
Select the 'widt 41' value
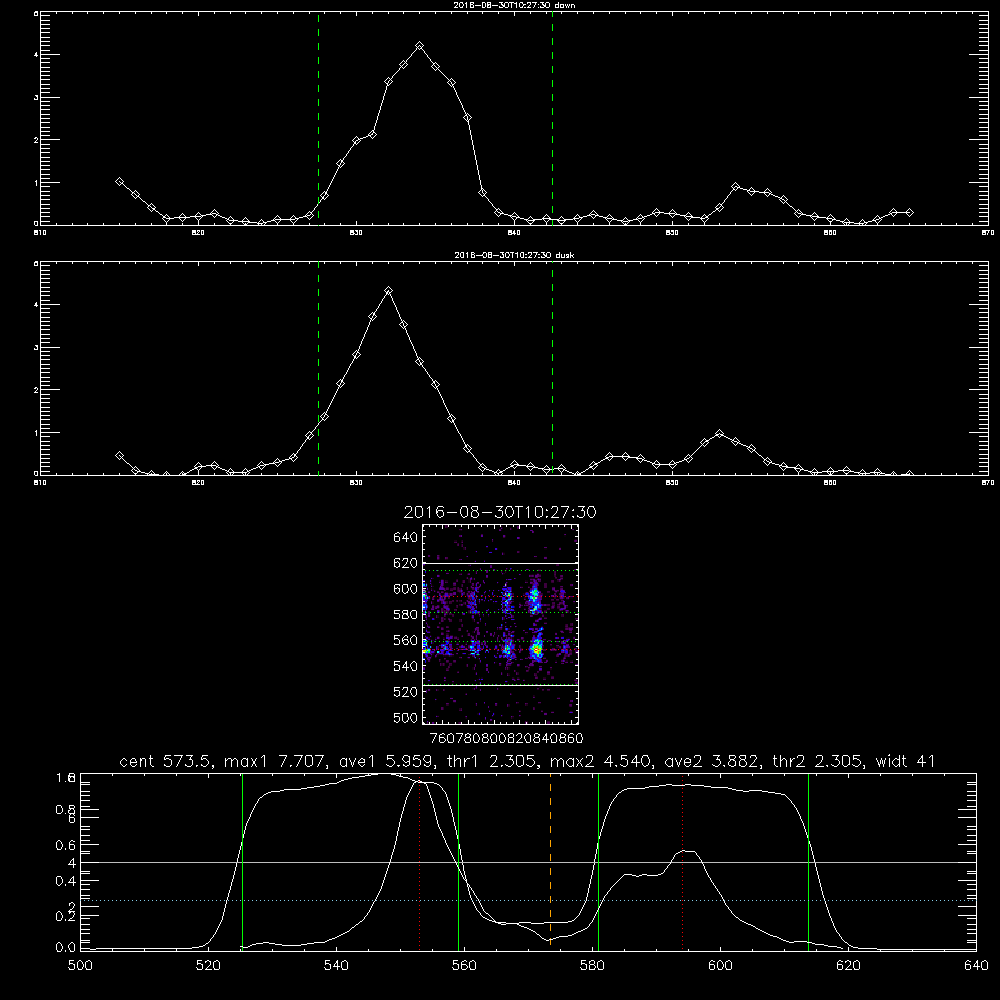[906, 761]
